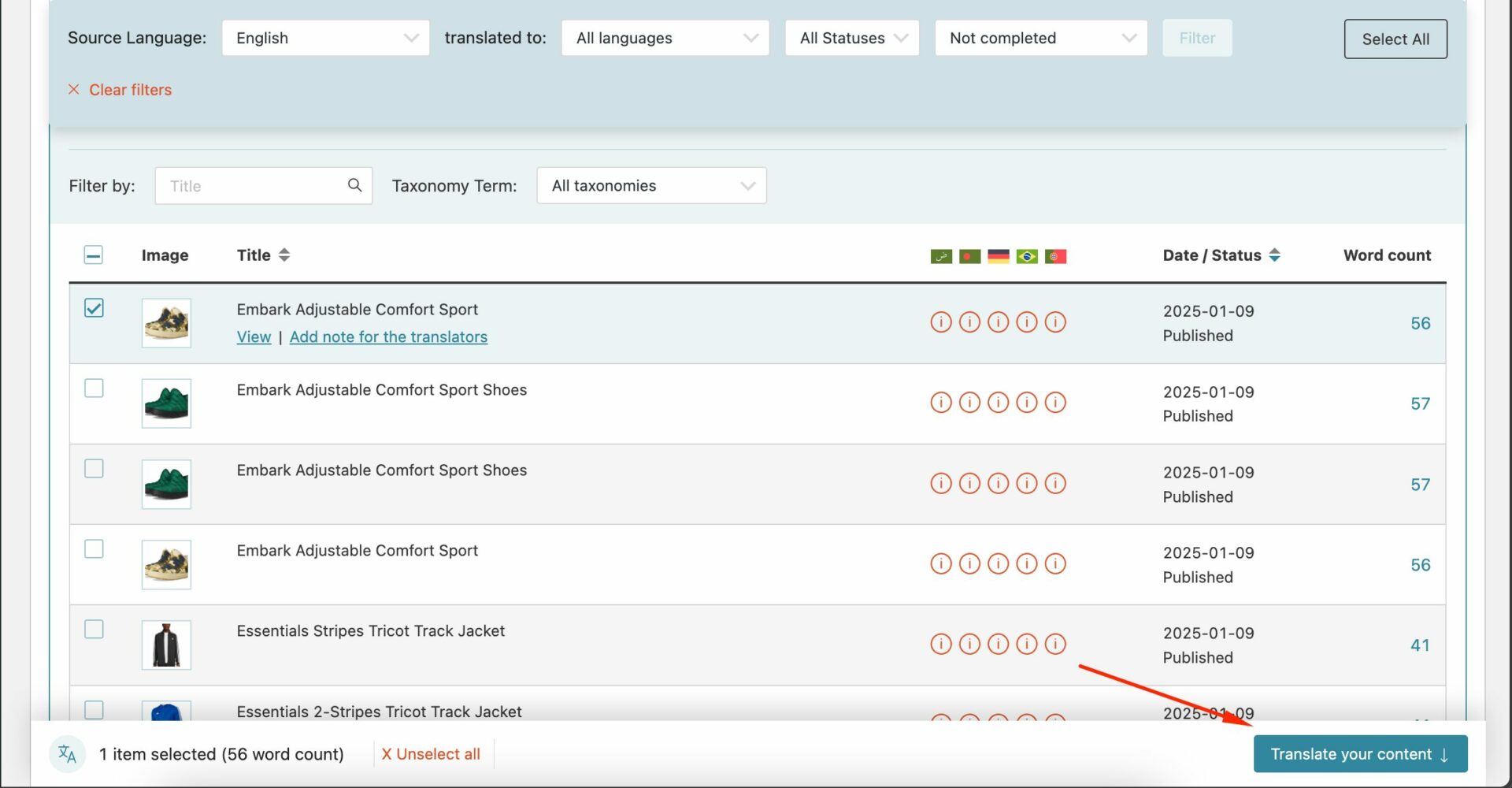Toggle the select-all checkbox in the table header
The height and width of the screenshot is (788, 1512).
click(93, 255)
